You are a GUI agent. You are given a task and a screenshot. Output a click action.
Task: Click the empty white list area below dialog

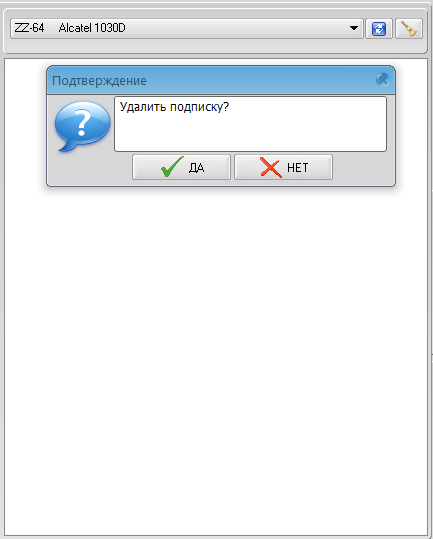(216, 361)
